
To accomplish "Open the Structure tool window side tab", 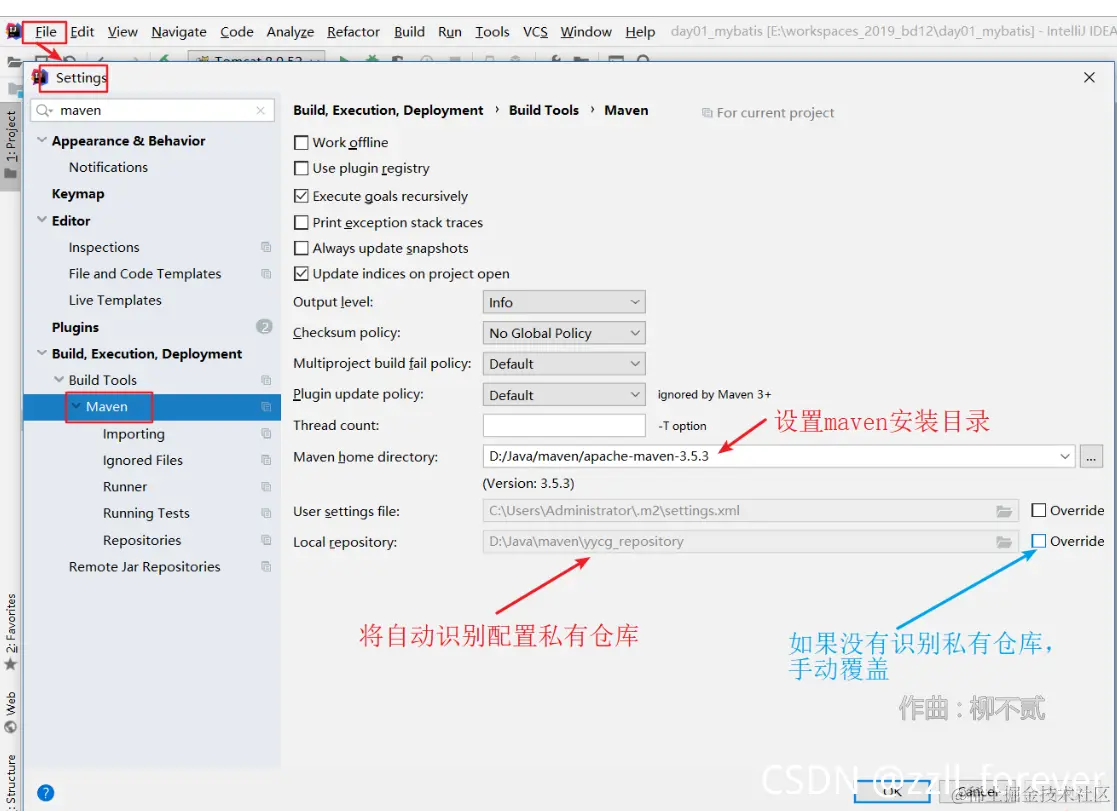I will pyautogui.click(x=11, y=782).
